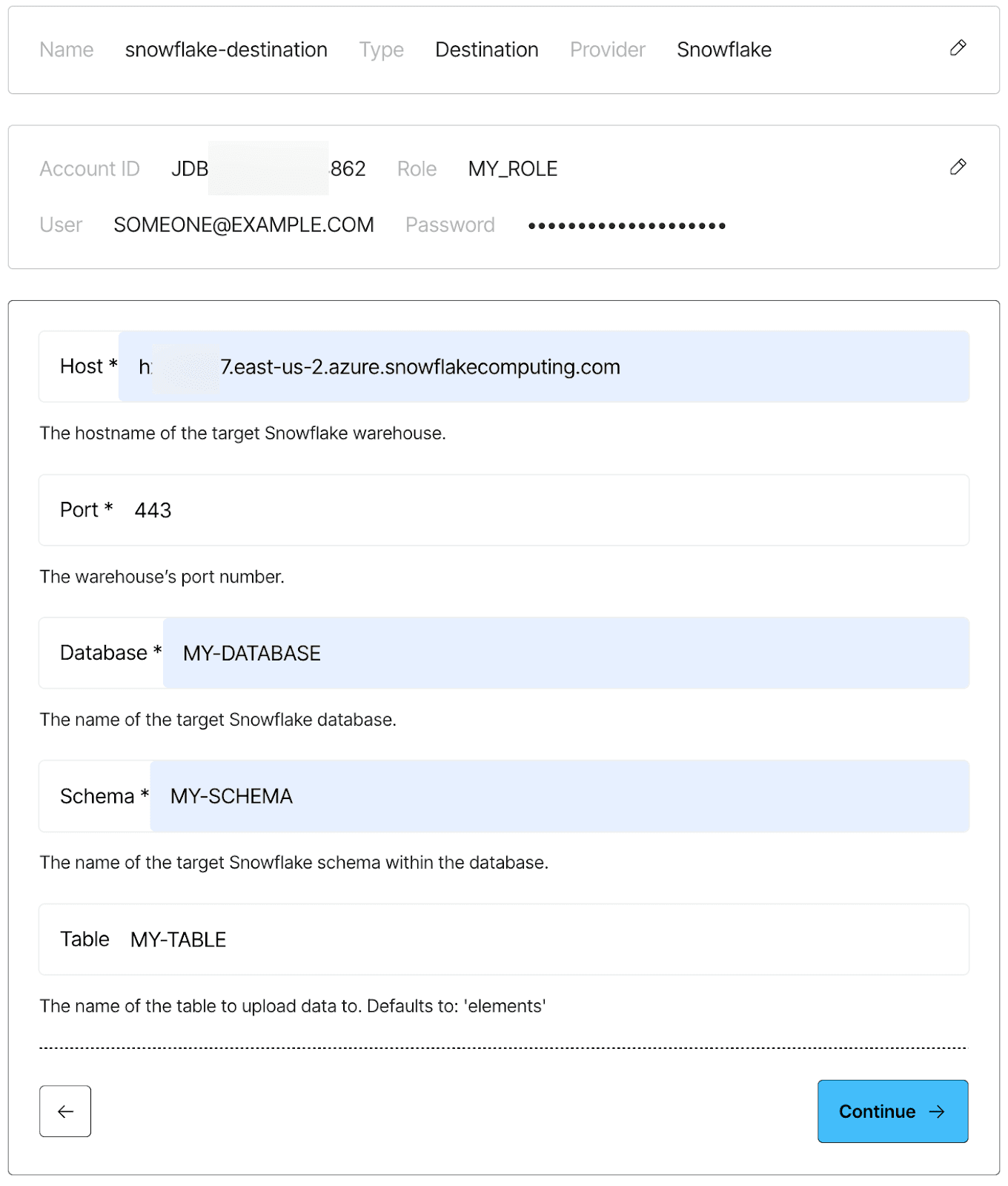Viewport: 1008px width, 1186px height.
Task: Click the Database field with MY-DATABASE
Action: click(566, 653)
